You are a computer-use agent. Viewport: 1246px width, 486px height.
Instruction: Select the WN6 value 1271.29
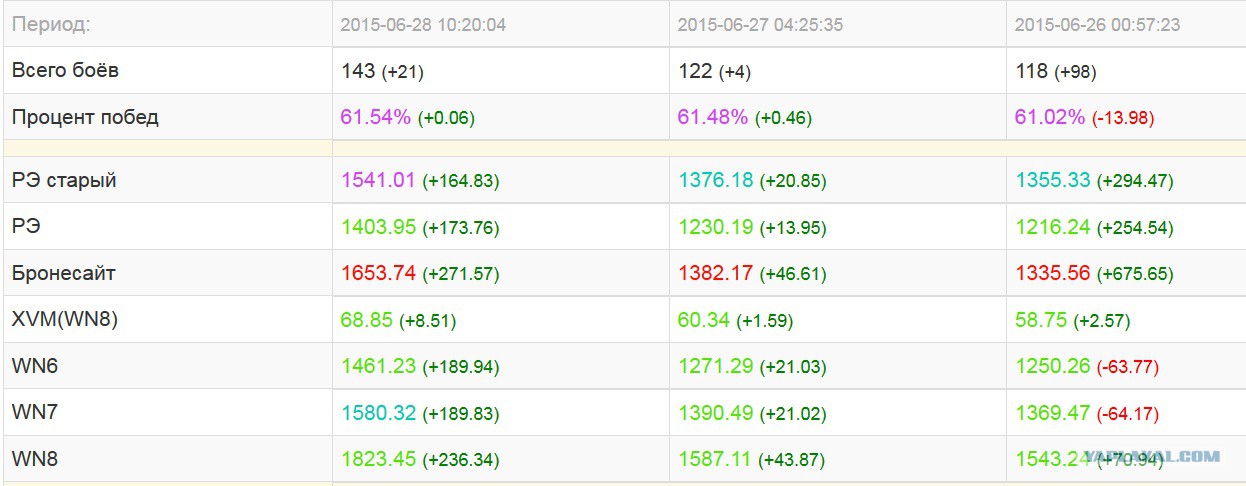point(715,366)
